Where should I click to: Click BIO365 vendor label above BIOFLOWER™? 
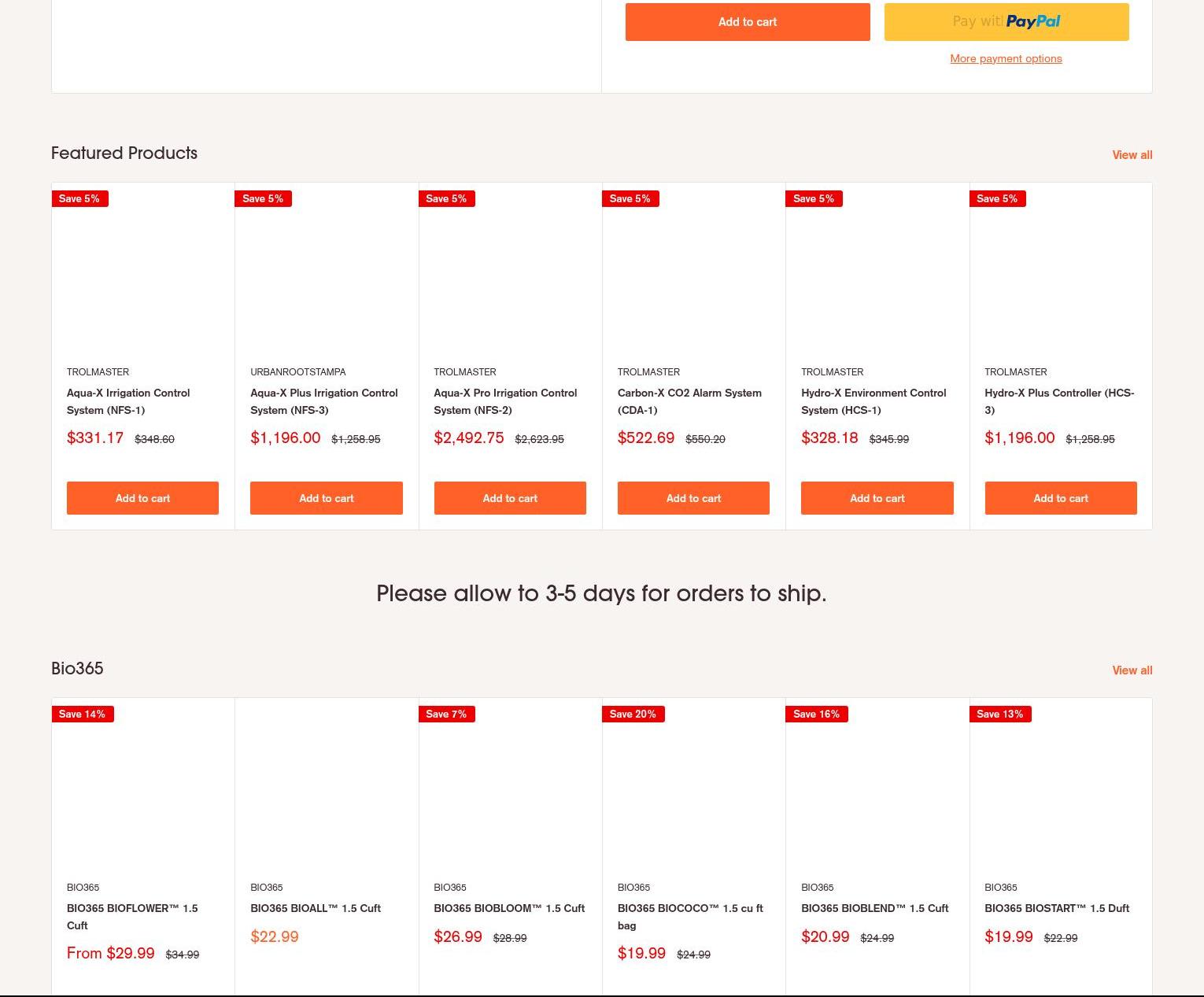click(x=83, y=888)
